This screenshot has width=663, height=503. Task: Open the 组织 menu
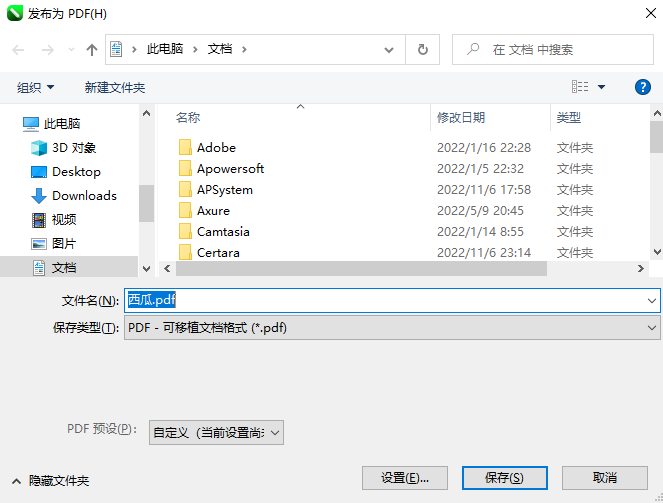35,87
